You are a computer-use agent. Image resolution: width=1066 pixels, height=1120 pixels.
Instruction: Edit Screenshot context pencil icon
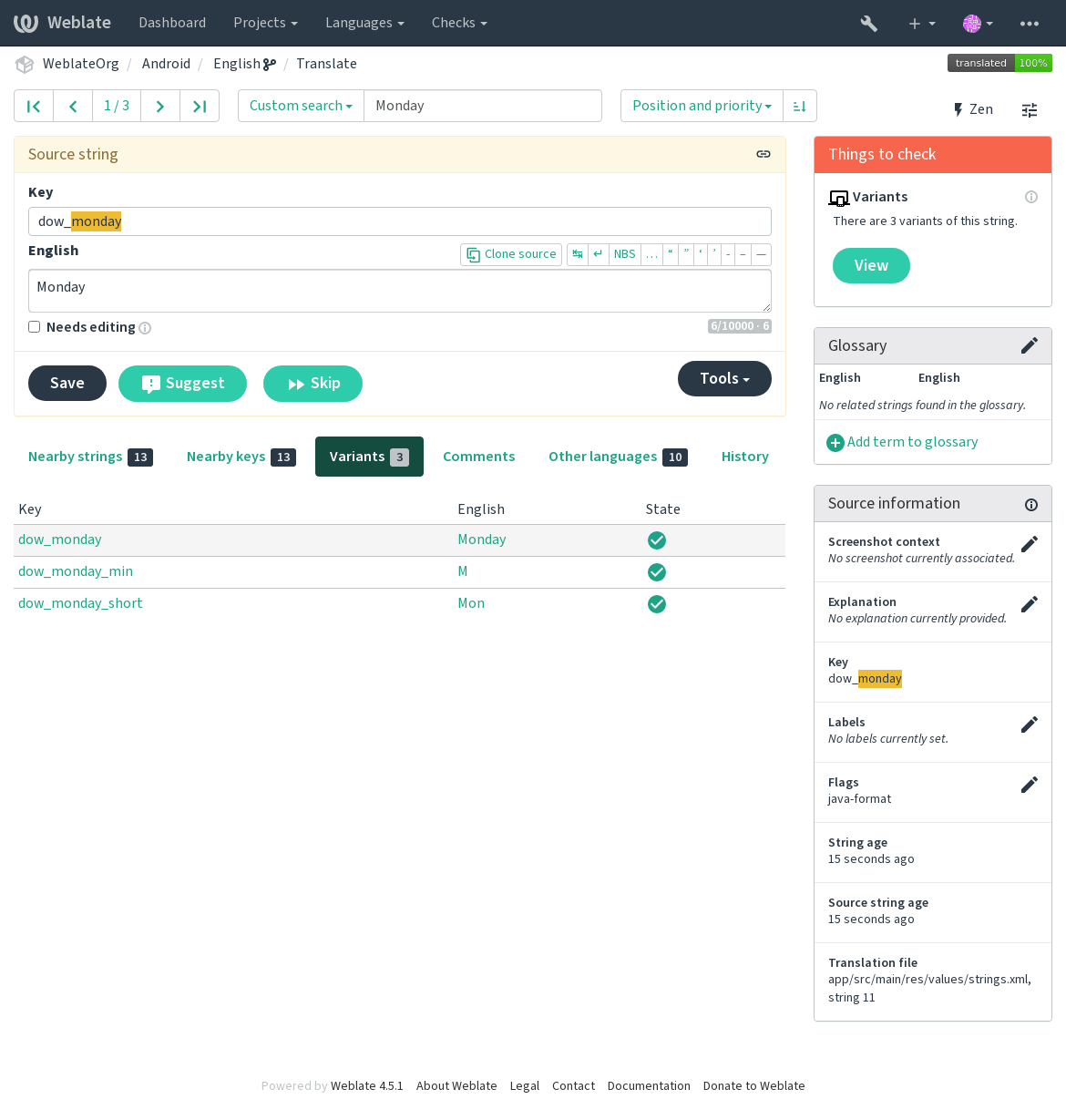(1030, 544)
